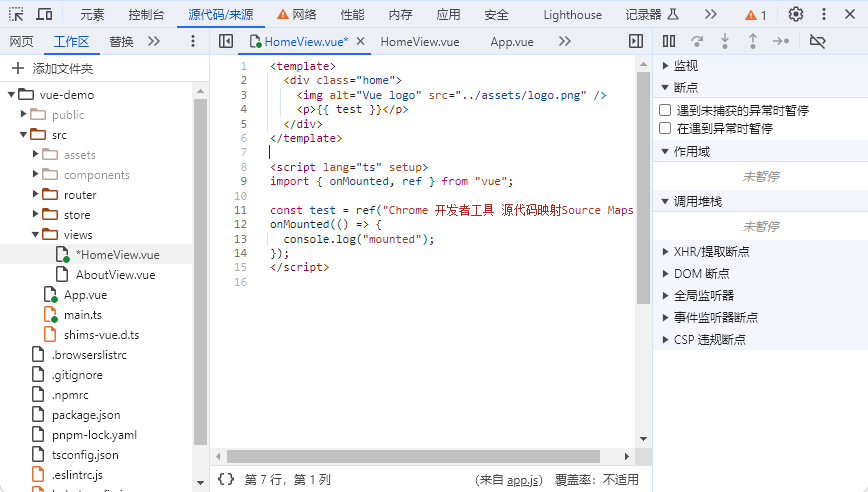
Task: Toggle the device toolbar icon
Action: (x=44, y=14)
